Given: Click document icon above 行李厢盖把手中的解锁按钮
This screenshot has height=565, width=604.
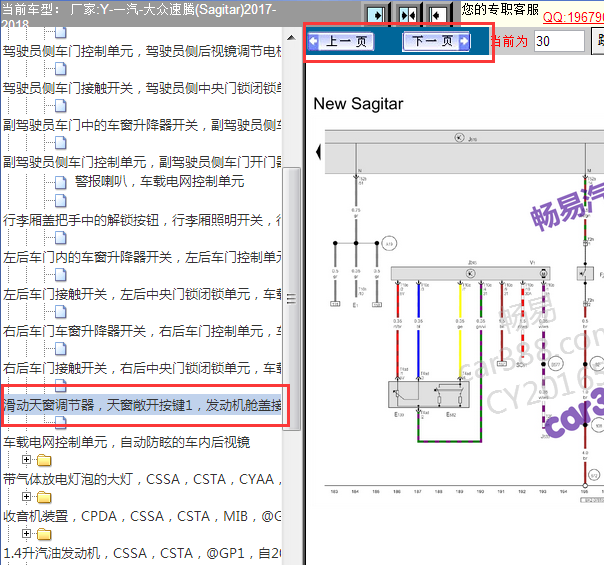Looking at the screenshot, I should [60, 200].
